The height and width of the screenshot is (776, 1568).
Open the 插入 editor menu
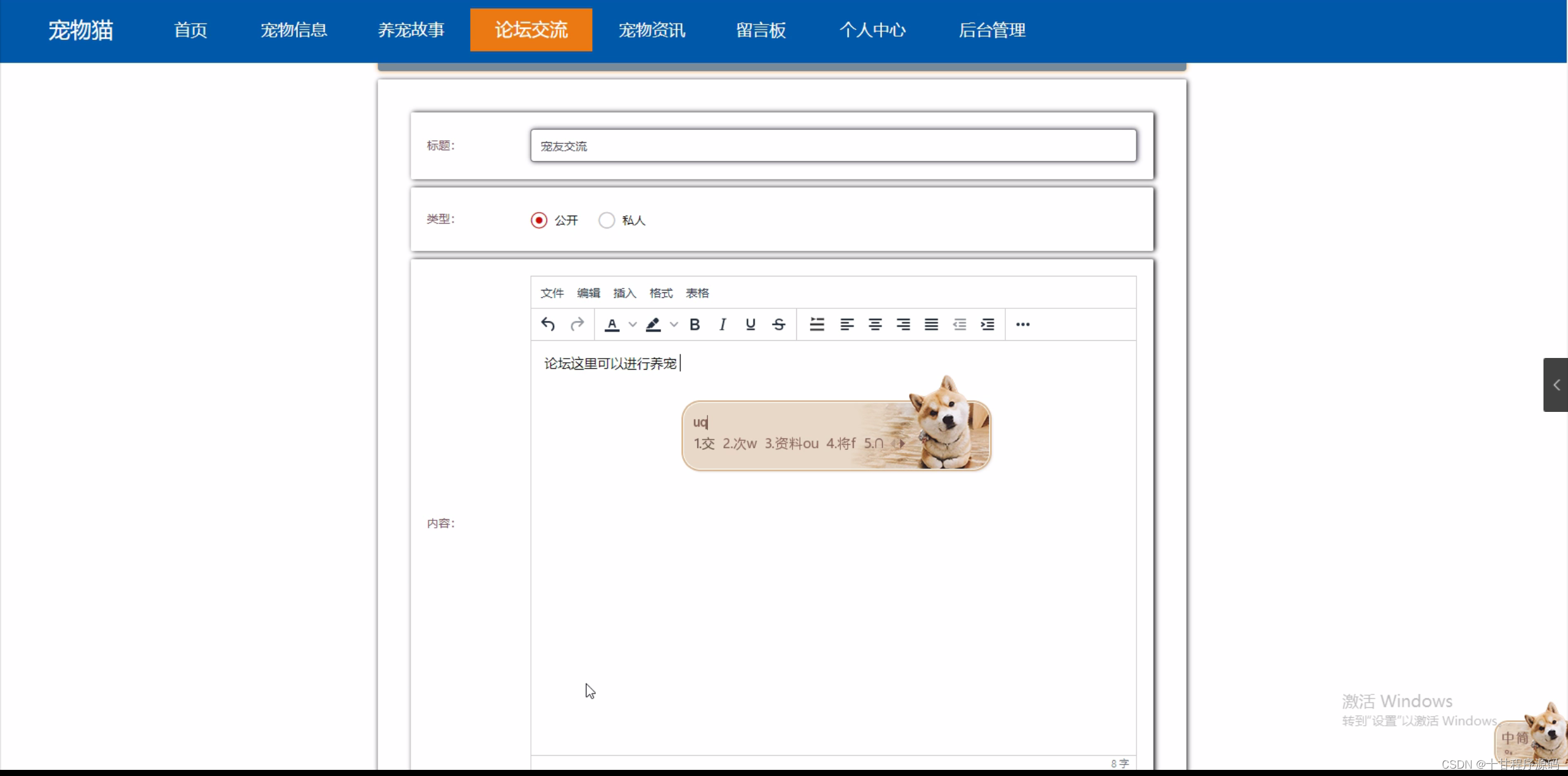coord(624,293)
